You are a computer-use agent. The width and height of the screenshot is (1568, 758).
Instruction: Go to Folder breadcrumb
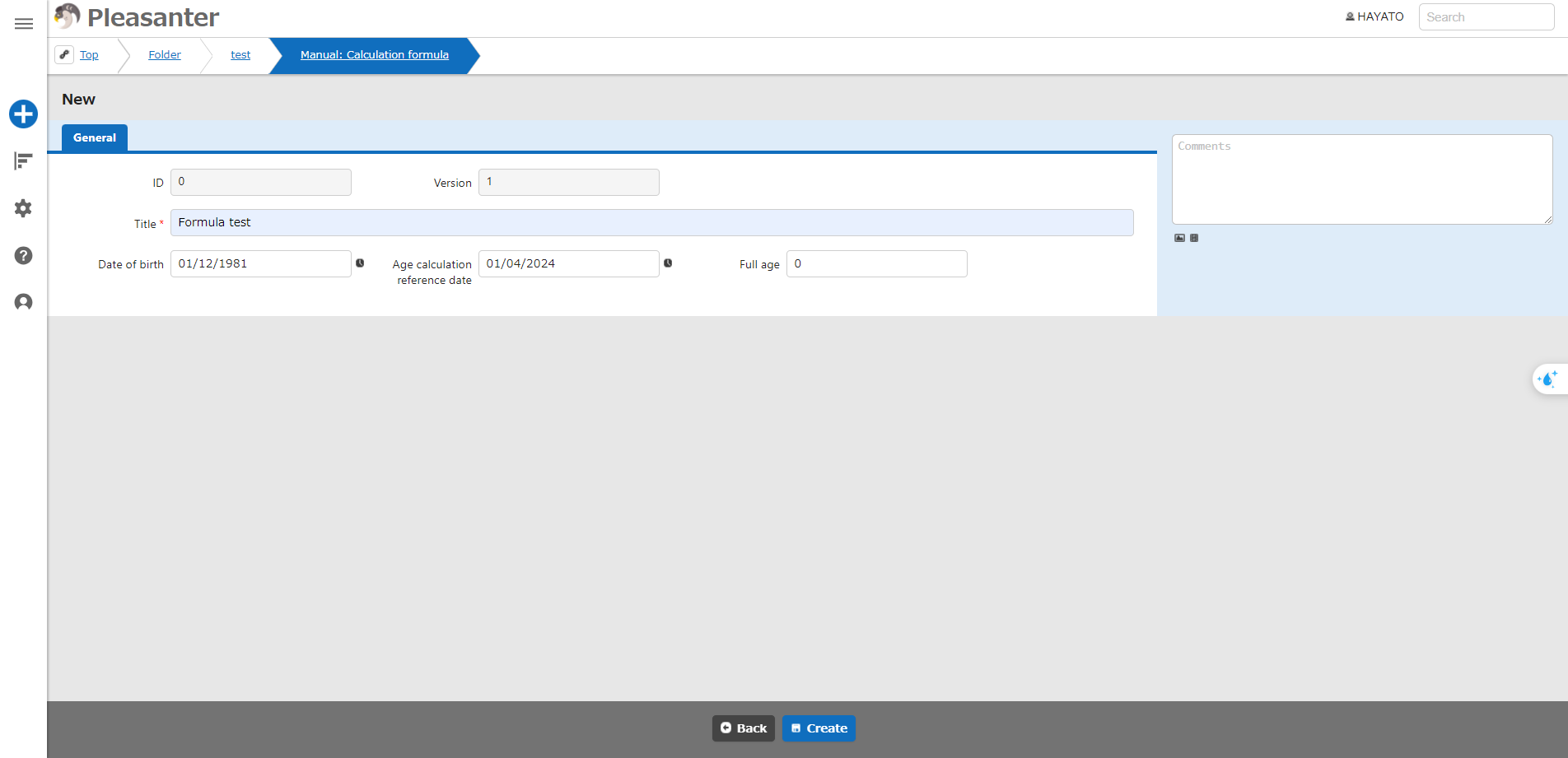(x=165, y=54)
